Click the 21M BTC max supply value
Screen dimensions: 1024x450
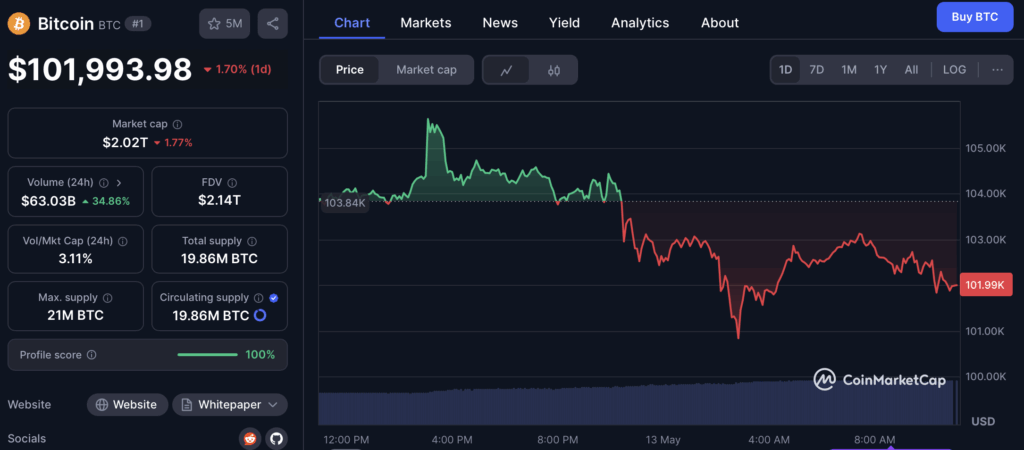point(76,315)
